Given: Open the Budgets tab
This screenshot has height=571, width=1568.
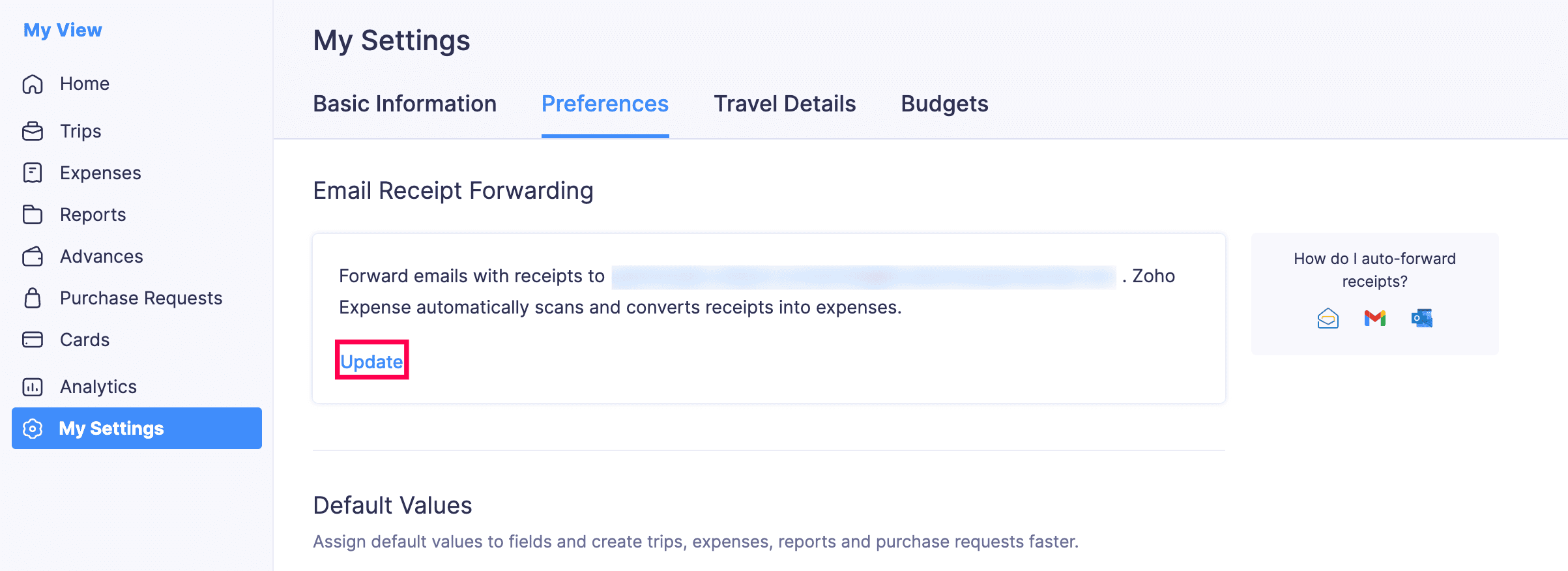Looking at the screenshot, I should pyautogui.click(x=944, y=104).
